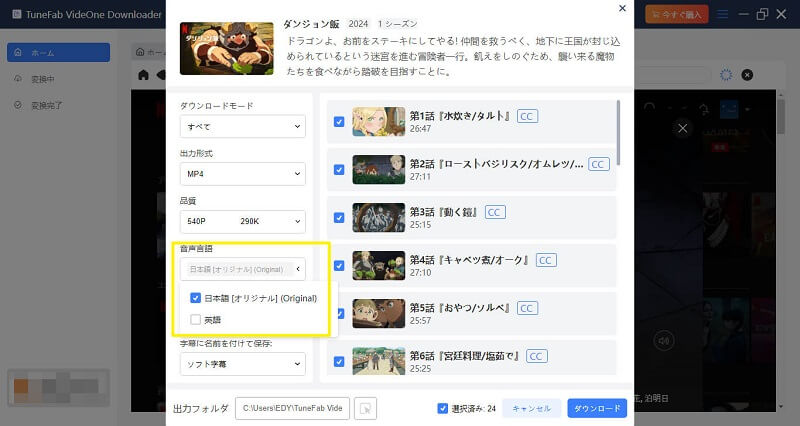Click CC badge on 第6話
The height and width of the screenshot is (426, 800).
coord(537,356)
